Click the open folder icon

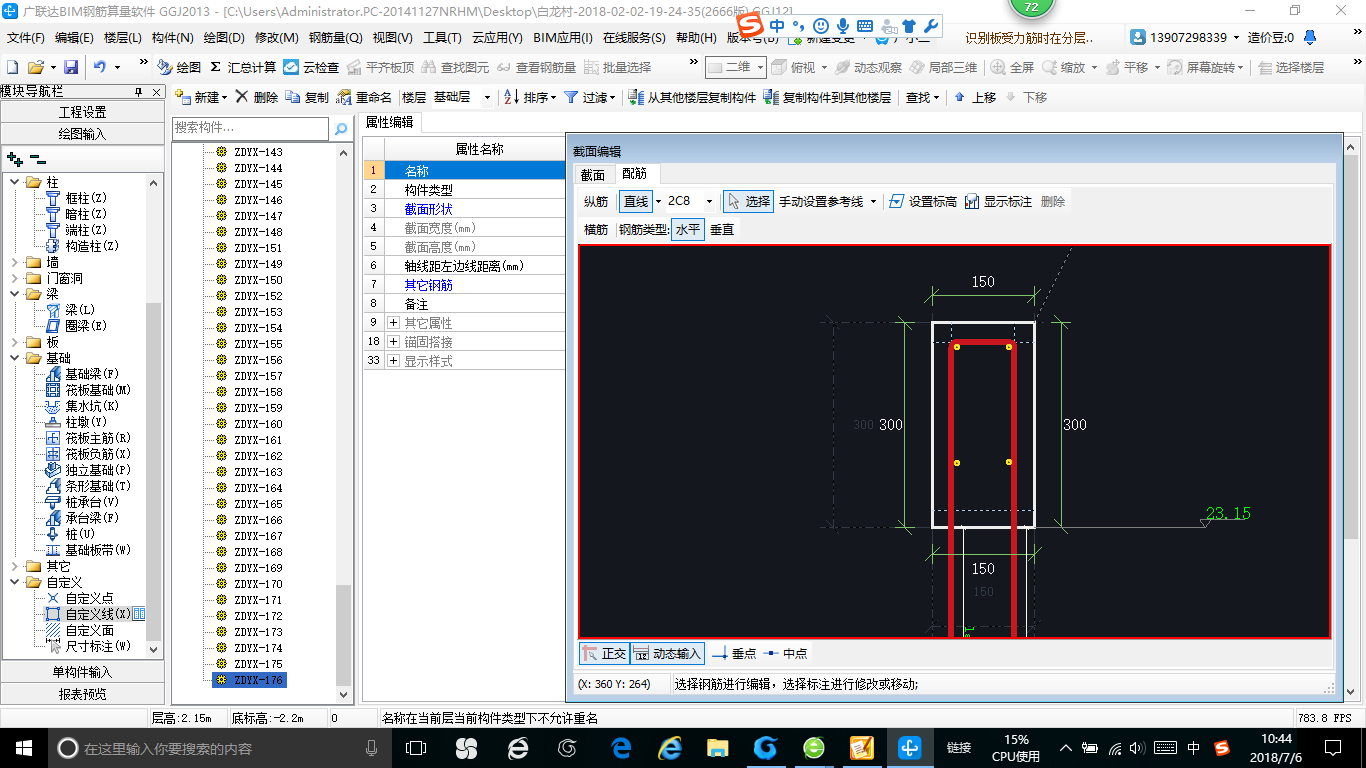tap(35, 67)
